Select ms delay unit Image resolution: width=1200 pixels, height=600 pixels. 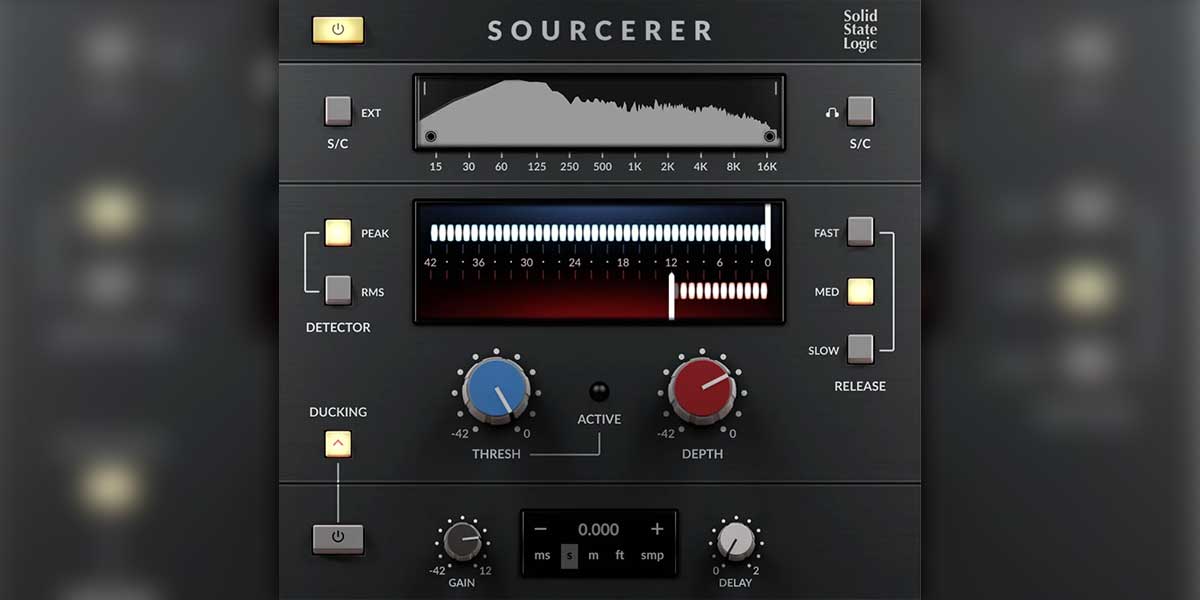542,556
